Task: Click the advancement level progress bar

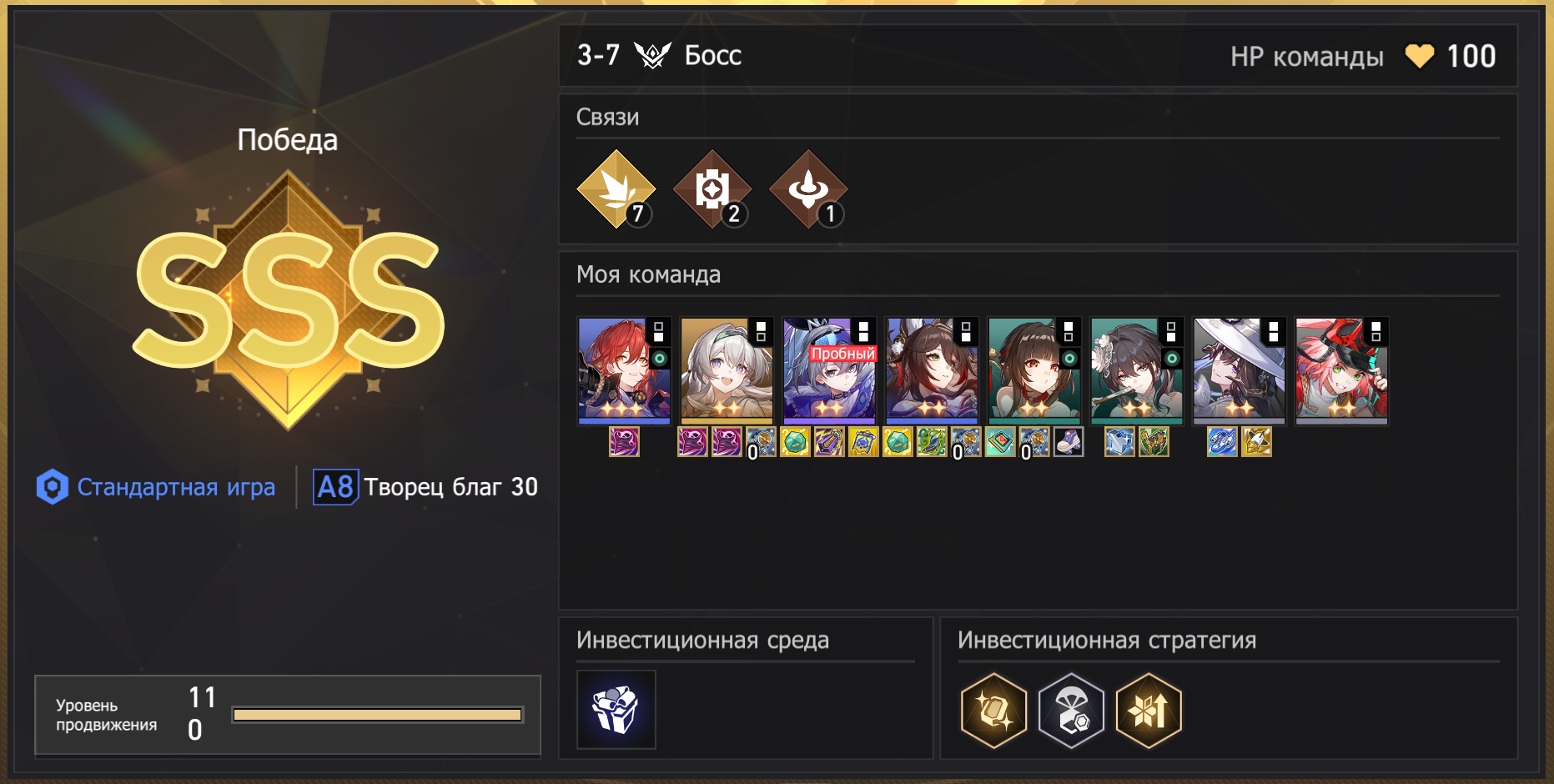Action: [378, 715]
